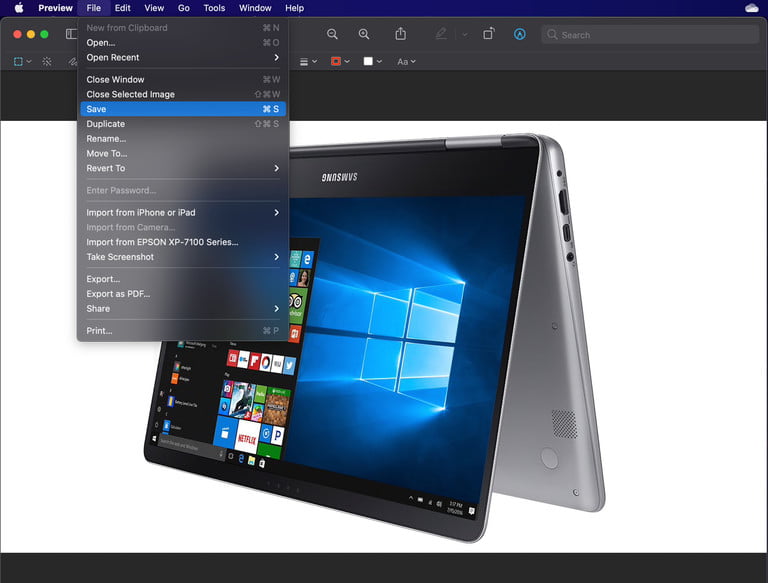Close the open File menu
The image size is (768, 583).
pos(94,8)
